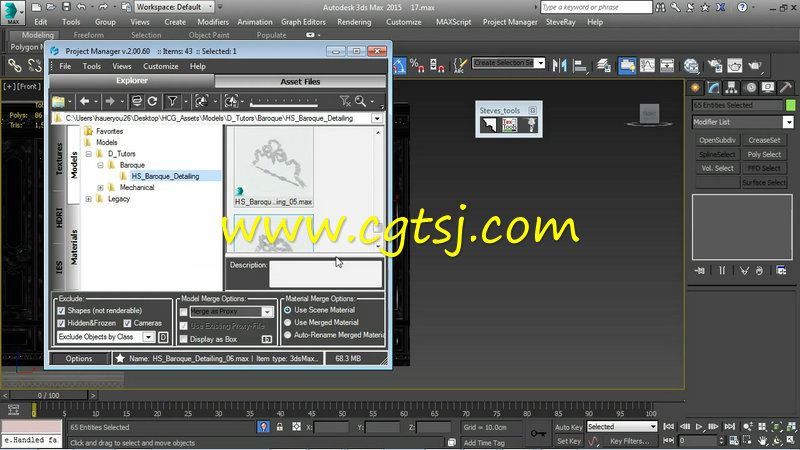Select Use Scene Material radio option

pos(288,310)
